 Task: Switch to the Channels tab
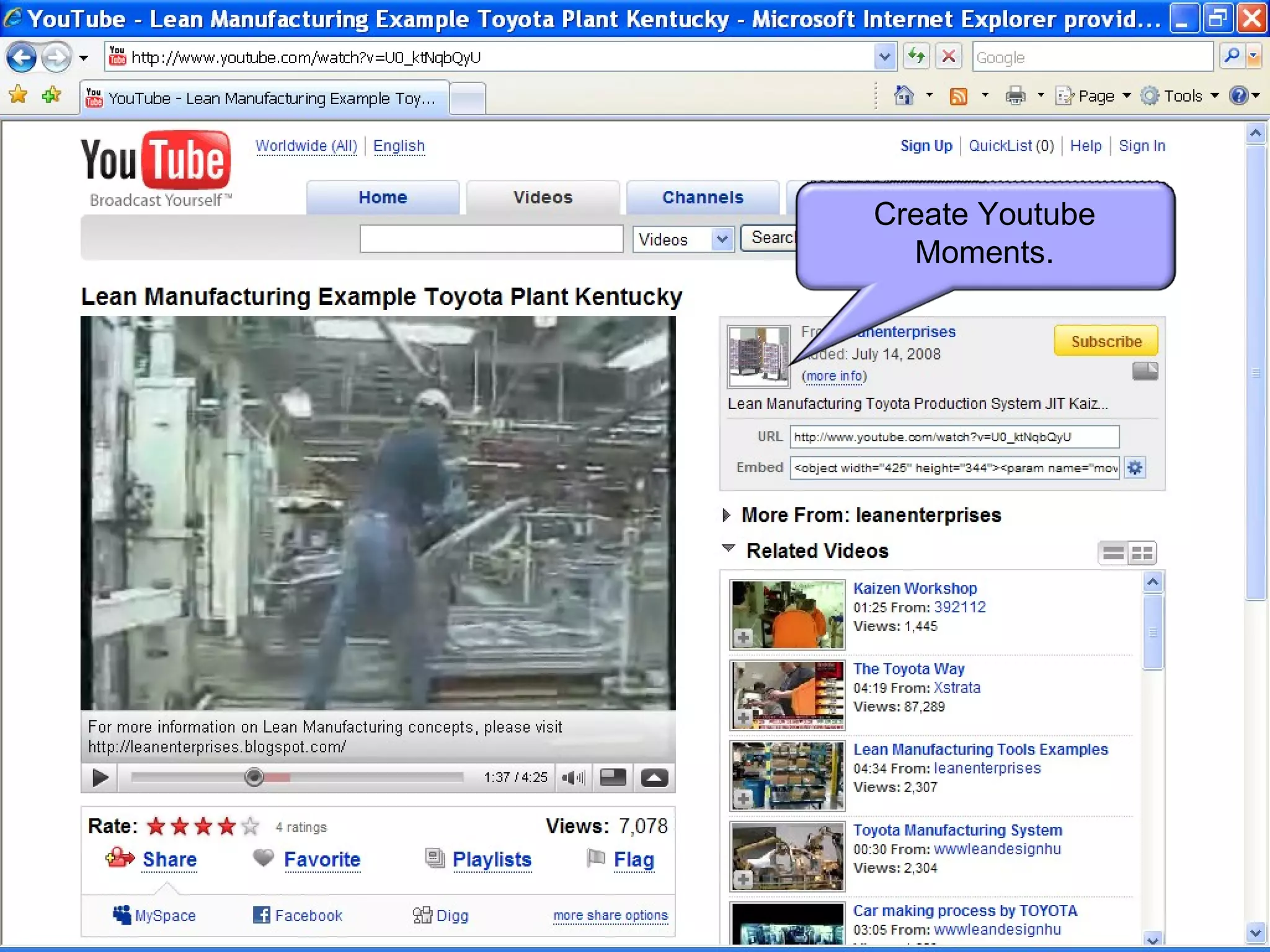(x=703, y=198)
